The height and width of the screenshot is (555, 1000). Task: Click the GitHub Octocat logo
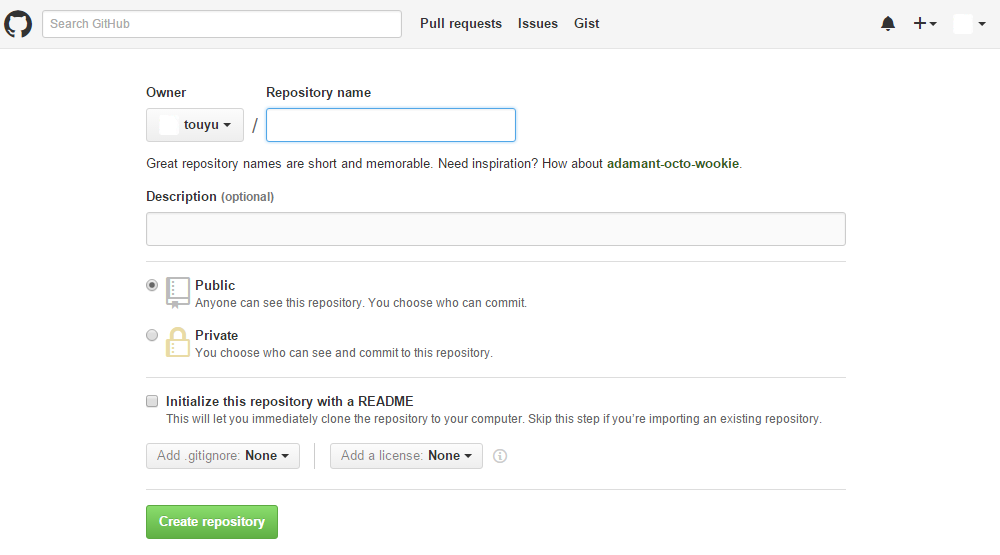tap(19, 24)
